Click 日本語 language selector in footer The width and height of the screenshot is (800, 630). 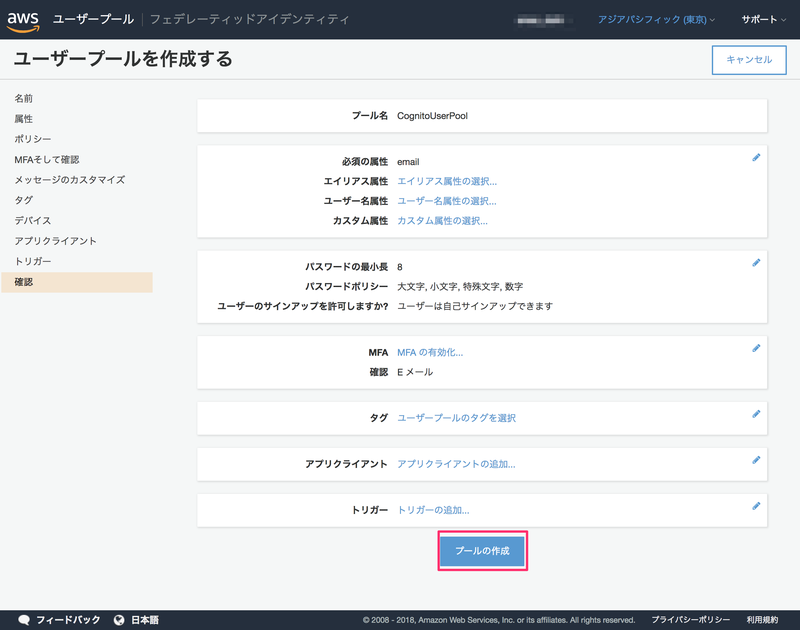tap(145, 620)
